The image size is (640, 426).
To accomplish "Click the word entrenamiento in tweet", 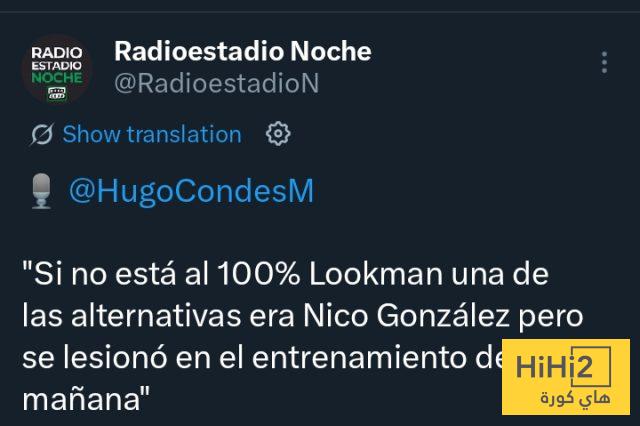I will coord(359,357).
